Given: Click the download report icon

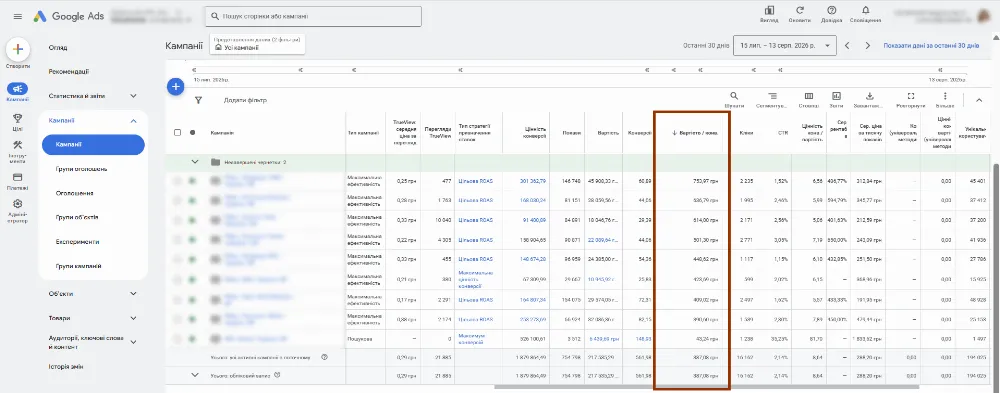Looking at the screenshot, I should [869, 96].
